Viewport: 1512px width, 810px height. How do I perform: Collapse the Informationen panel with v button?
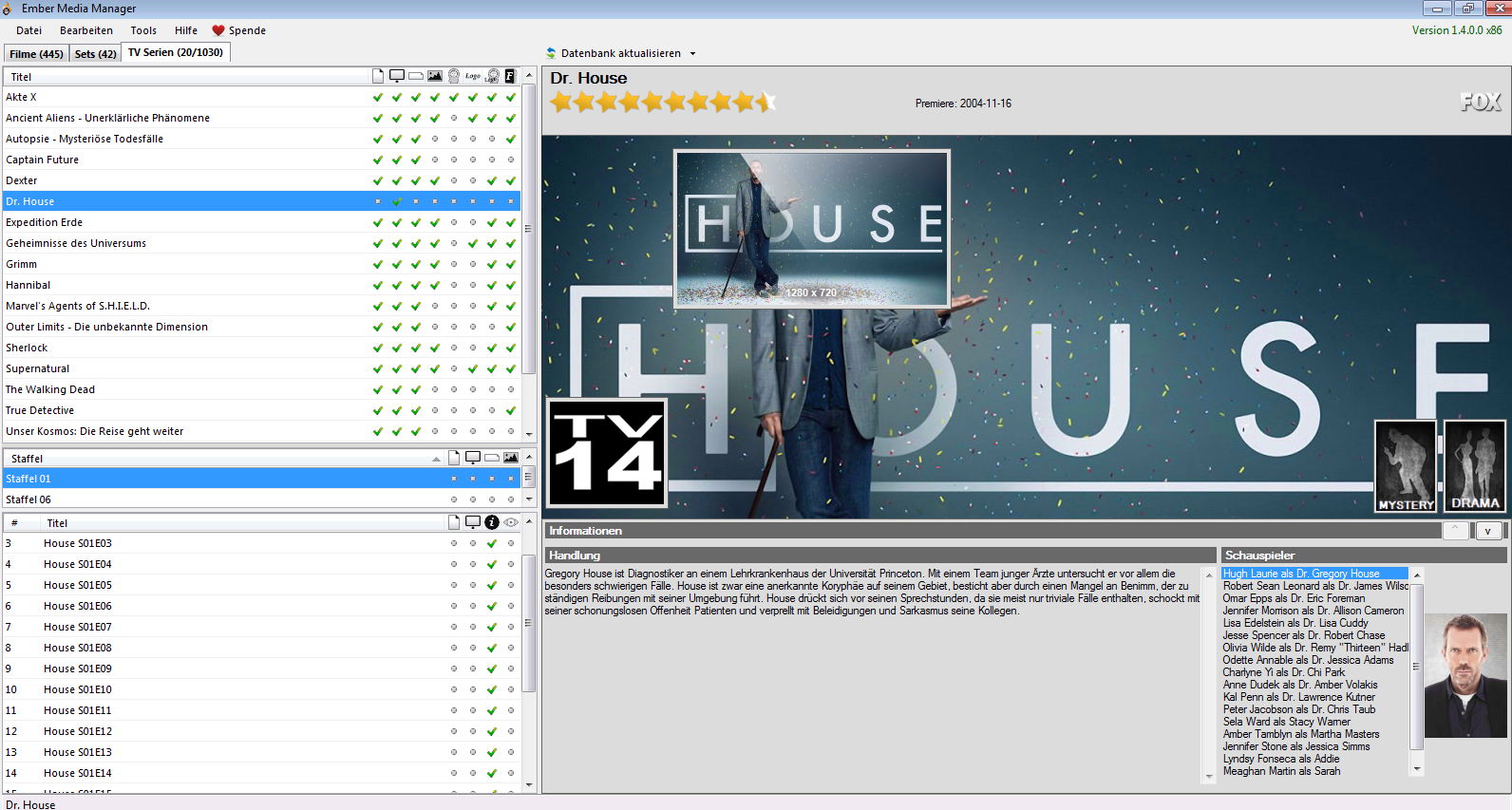coord(1487,531)
